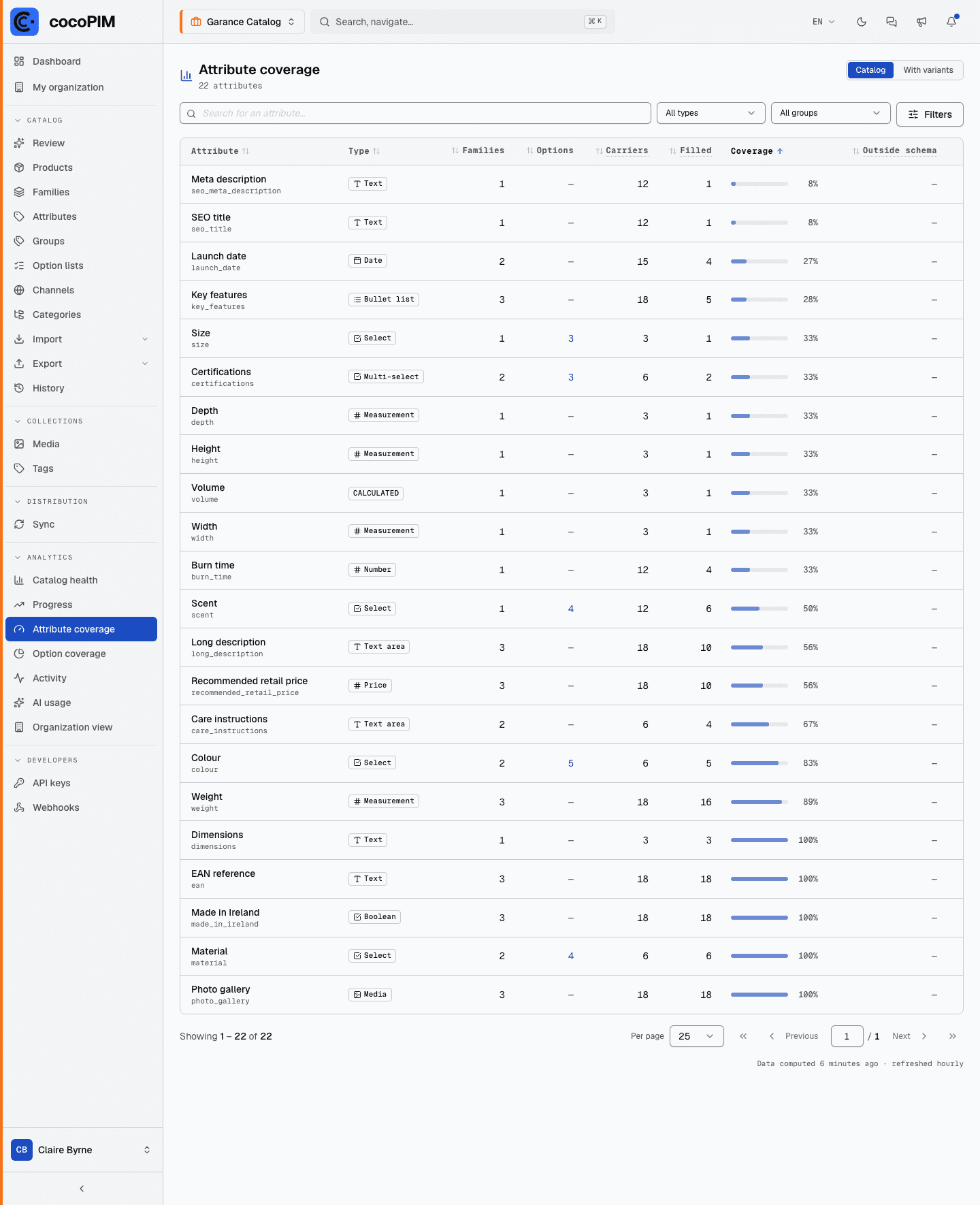Open Progress in the sidebar
The image size is (980, 1205).
coord(81,605)
